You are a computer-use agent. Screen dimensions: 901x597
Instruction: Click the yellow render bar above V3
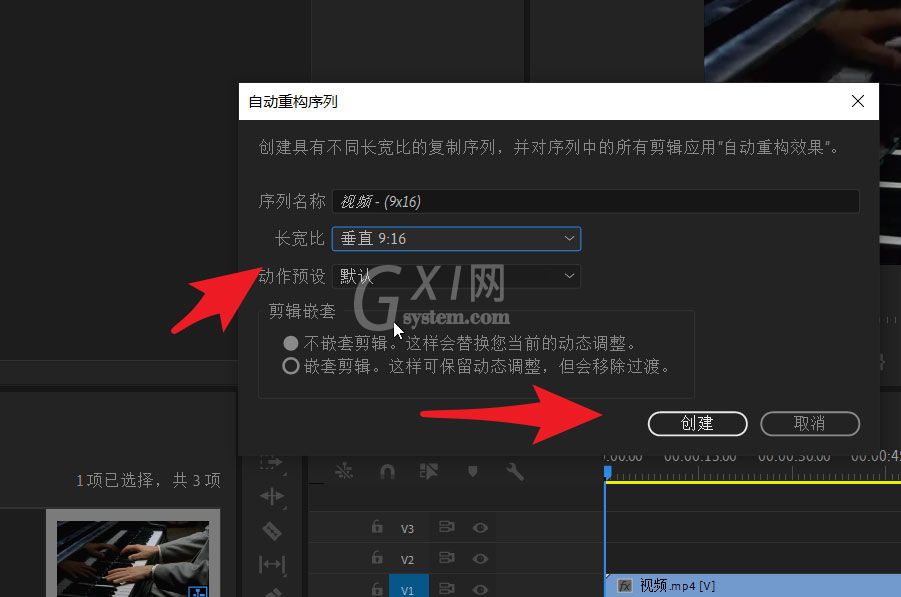[x=753, y=483]
